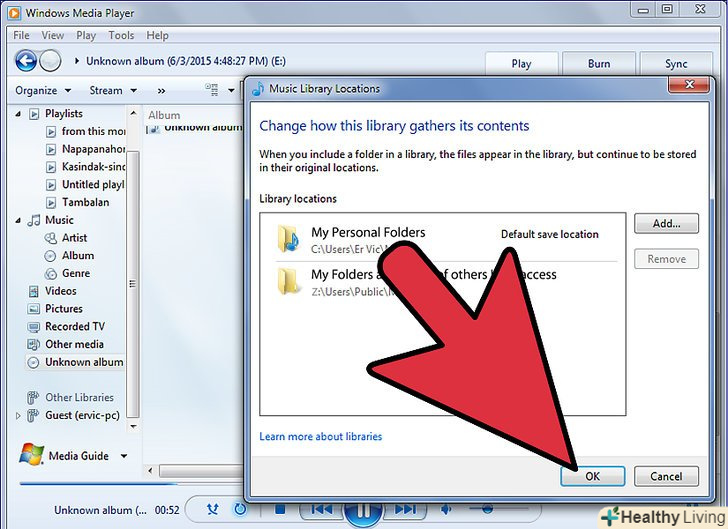Image resolution: width=728 pixels, height=529 pixels.
Task: Click the Videos library icon
Action: [33, 291]
